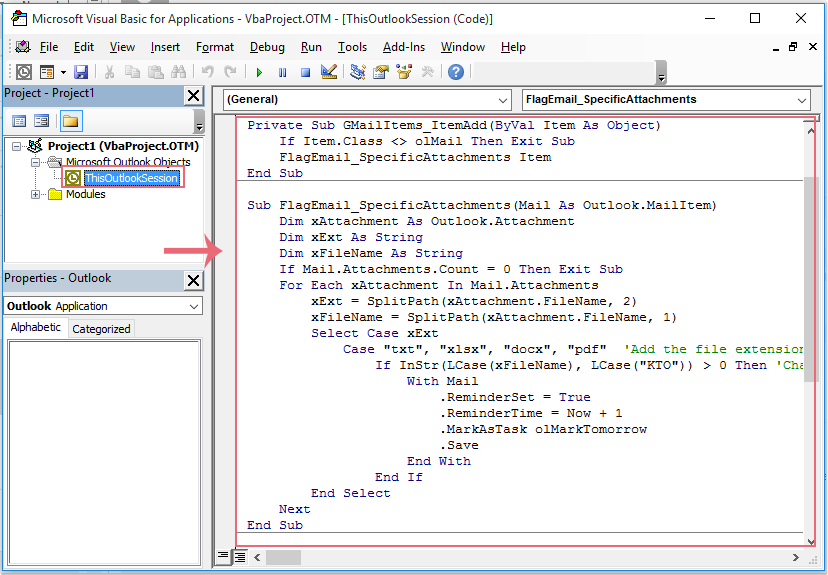Screen dimensions: 828x575
Task: Click the blue Help question mark icon
Action: coord(456,72)
